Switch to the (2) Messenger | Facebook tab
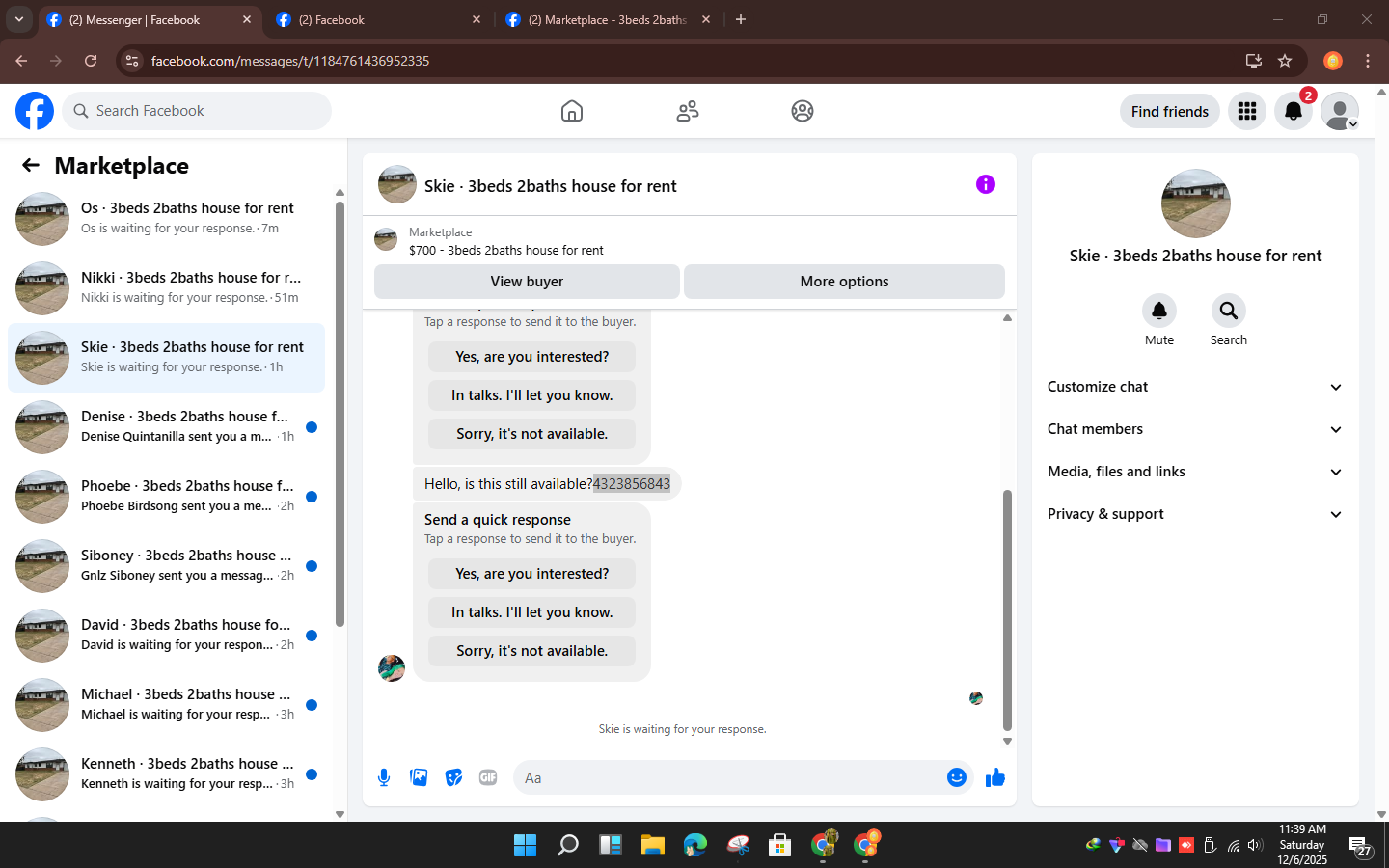The image size is (1389, 868). (x=150, y=19)
